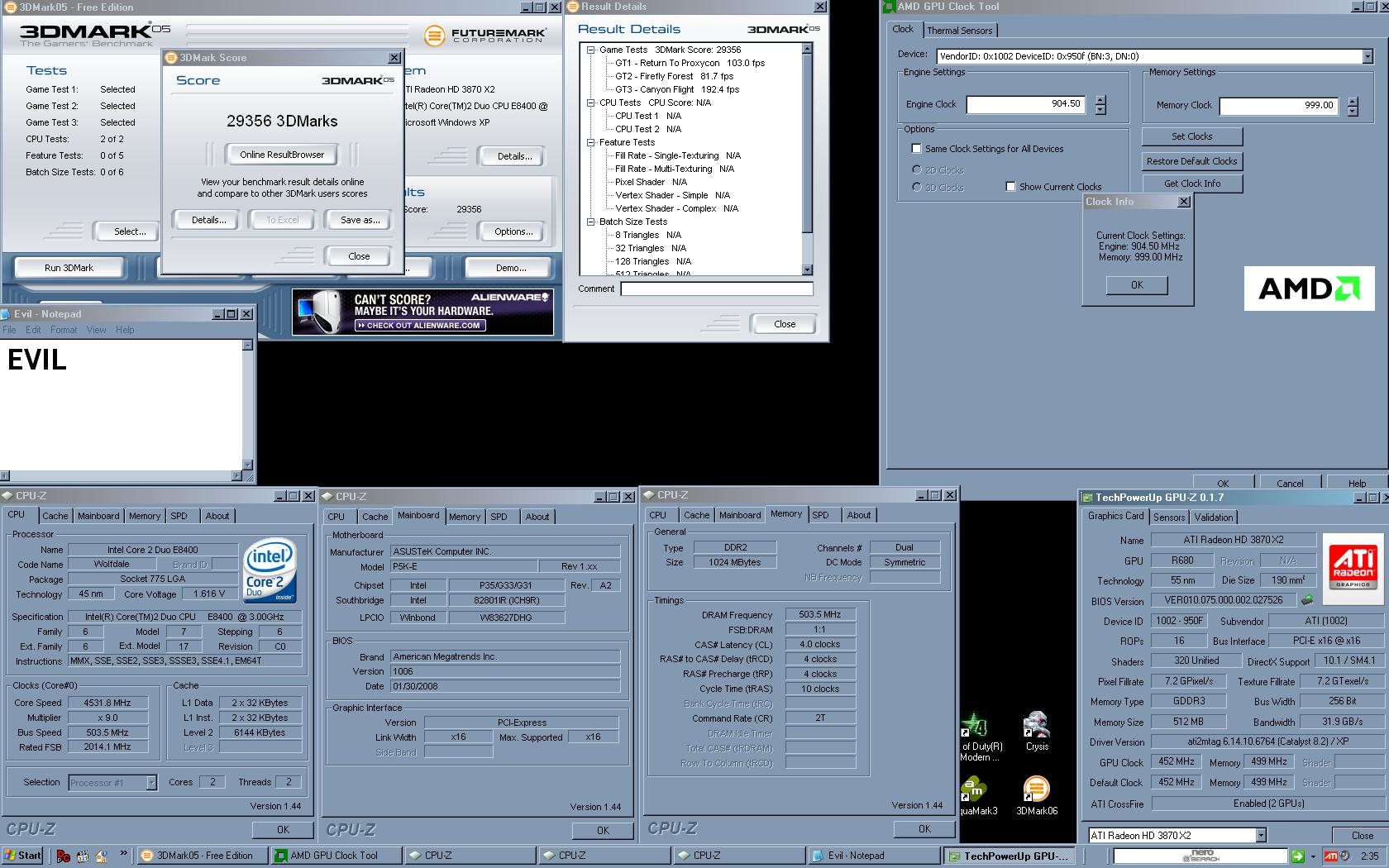
Task: Open Processor selection dropdown in CPU-Z
Action: pyautogui.click(x=151, y=782)
